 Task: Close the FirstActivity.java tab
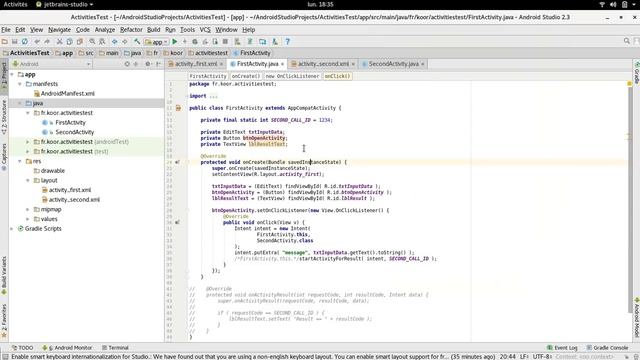pos(282,64)
